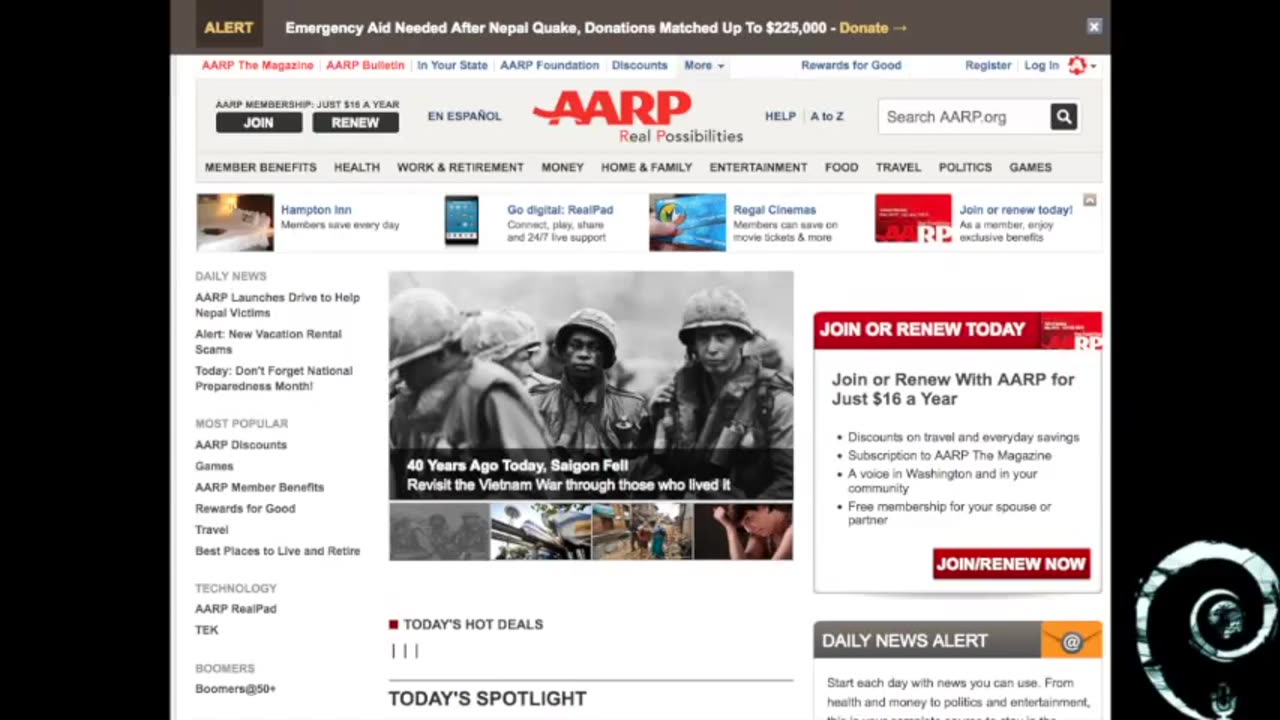
Task: Click the Donate link in alert
Action: click(x=873, y=27)
